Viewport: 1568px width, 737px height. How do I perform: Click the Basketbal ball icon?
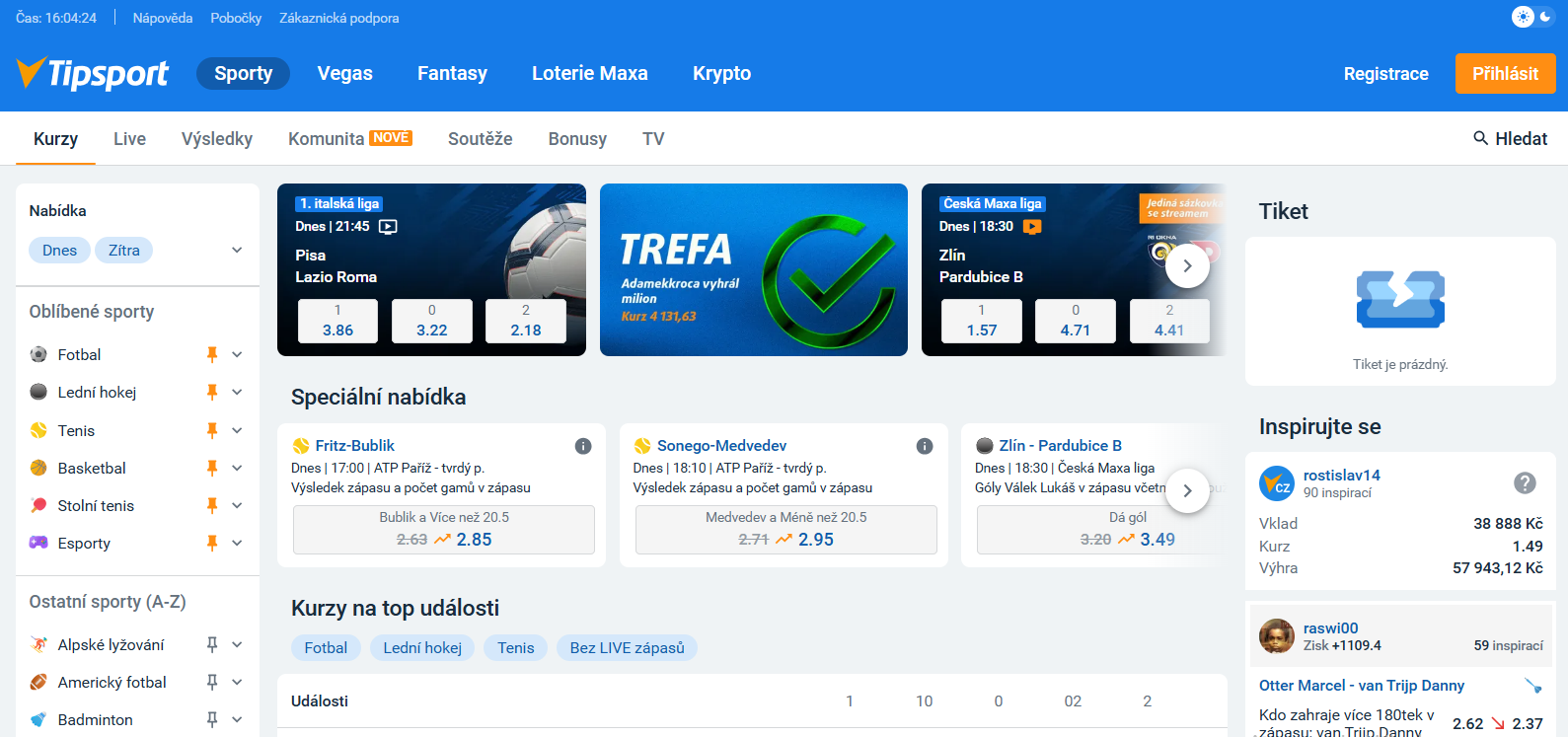coord(38,468)
